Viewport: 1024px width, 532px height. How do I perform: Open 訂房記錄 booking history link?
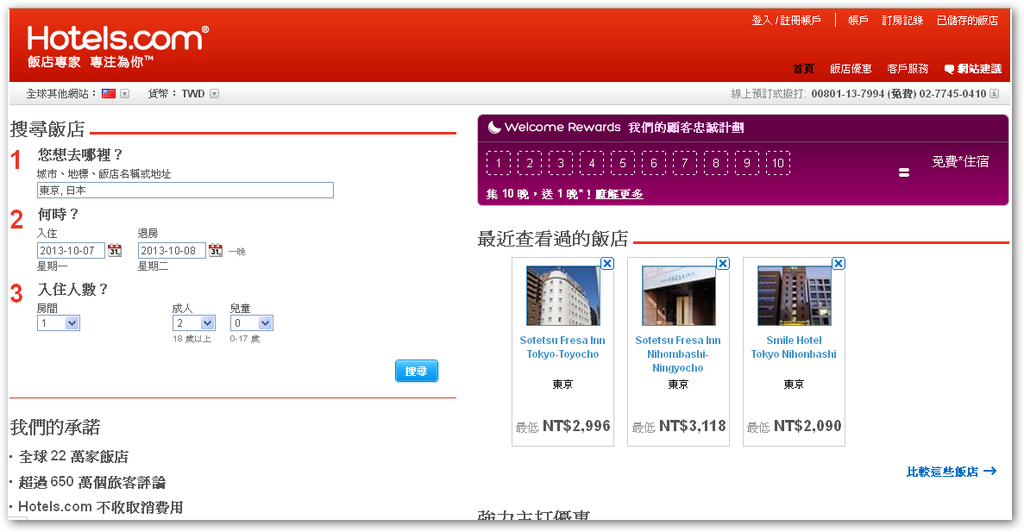pyautogui.click(x=903, y=20)
